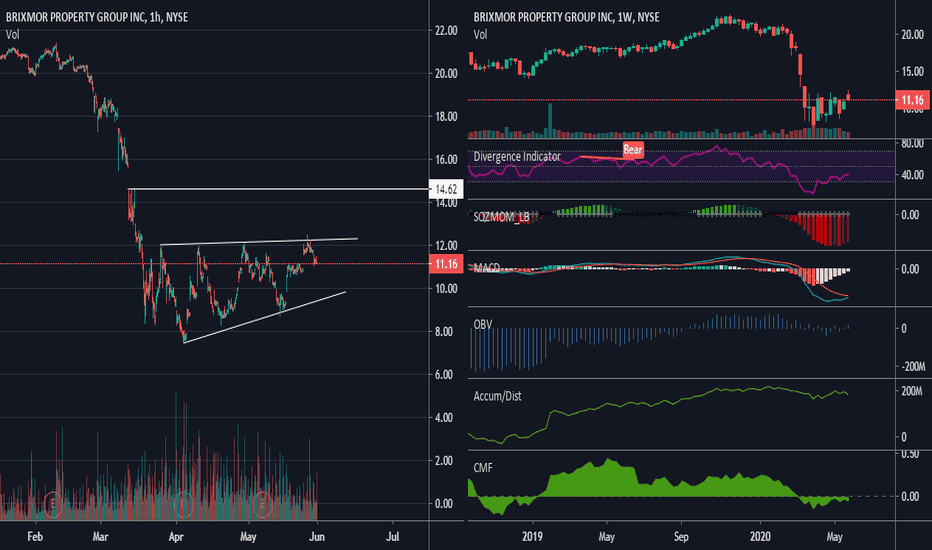Select the OBV indicator legend

point(483,324)
